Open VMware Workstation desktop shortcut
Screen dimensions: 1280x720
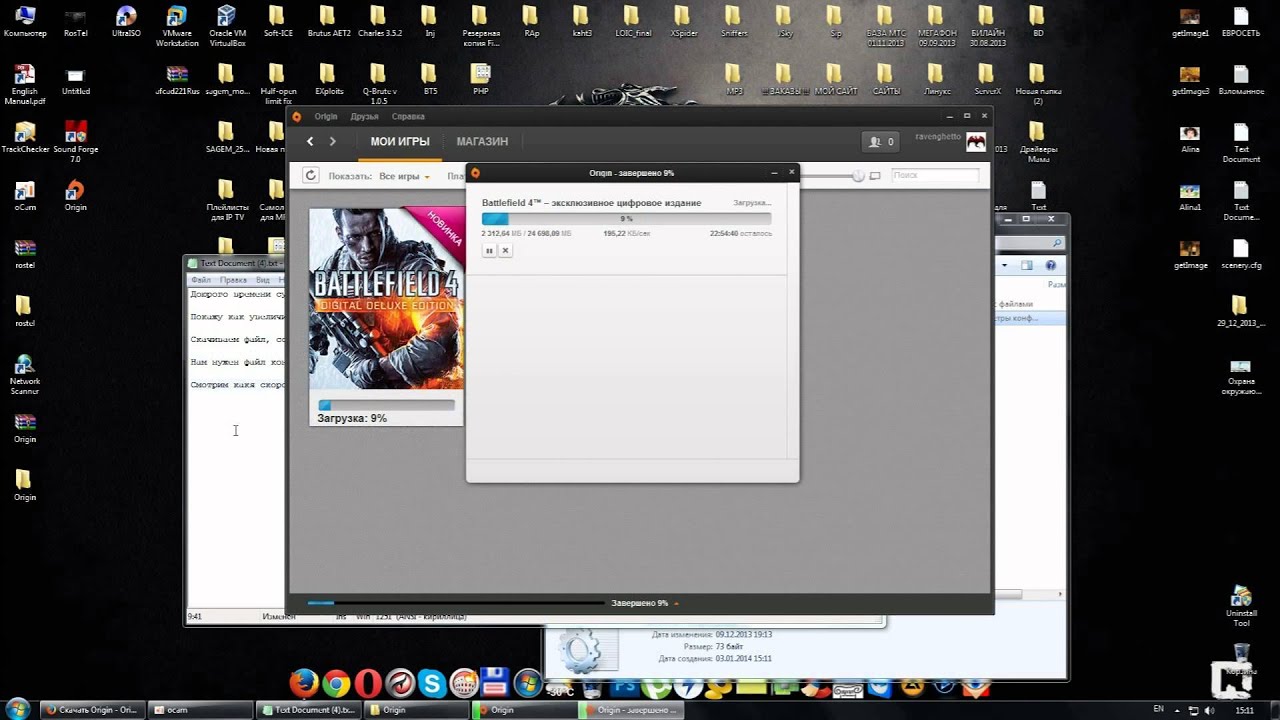(177, 27)
